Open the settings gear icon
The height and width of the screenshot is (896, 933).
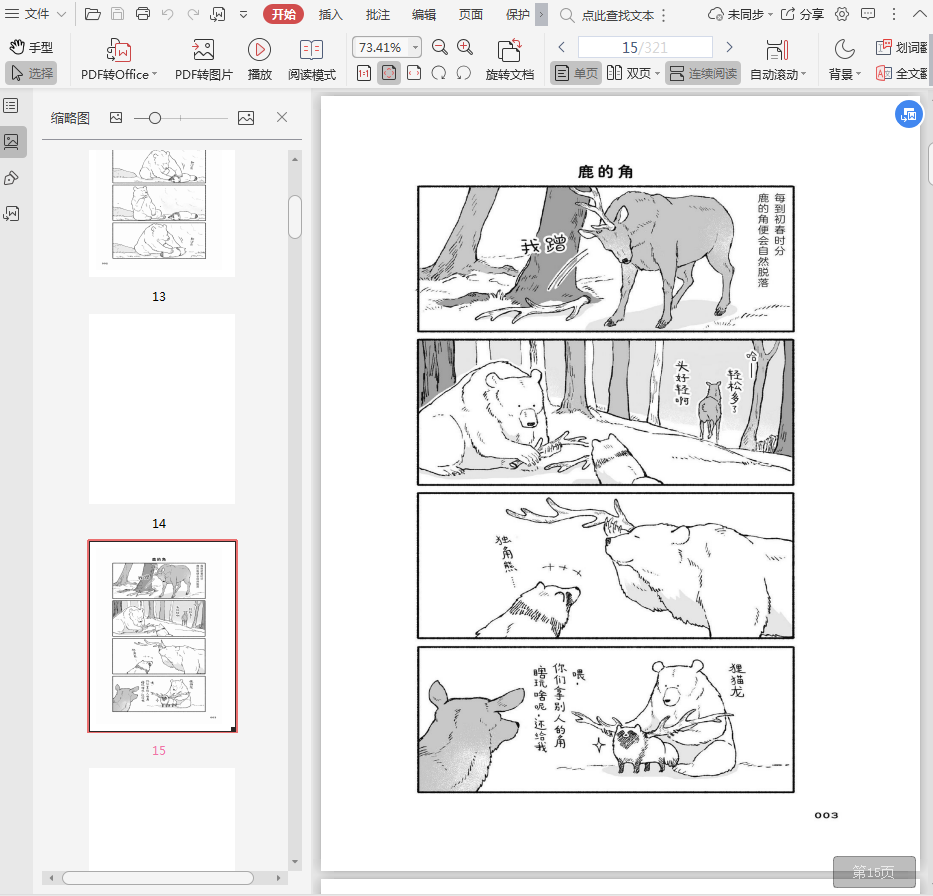tap(842, 14)
